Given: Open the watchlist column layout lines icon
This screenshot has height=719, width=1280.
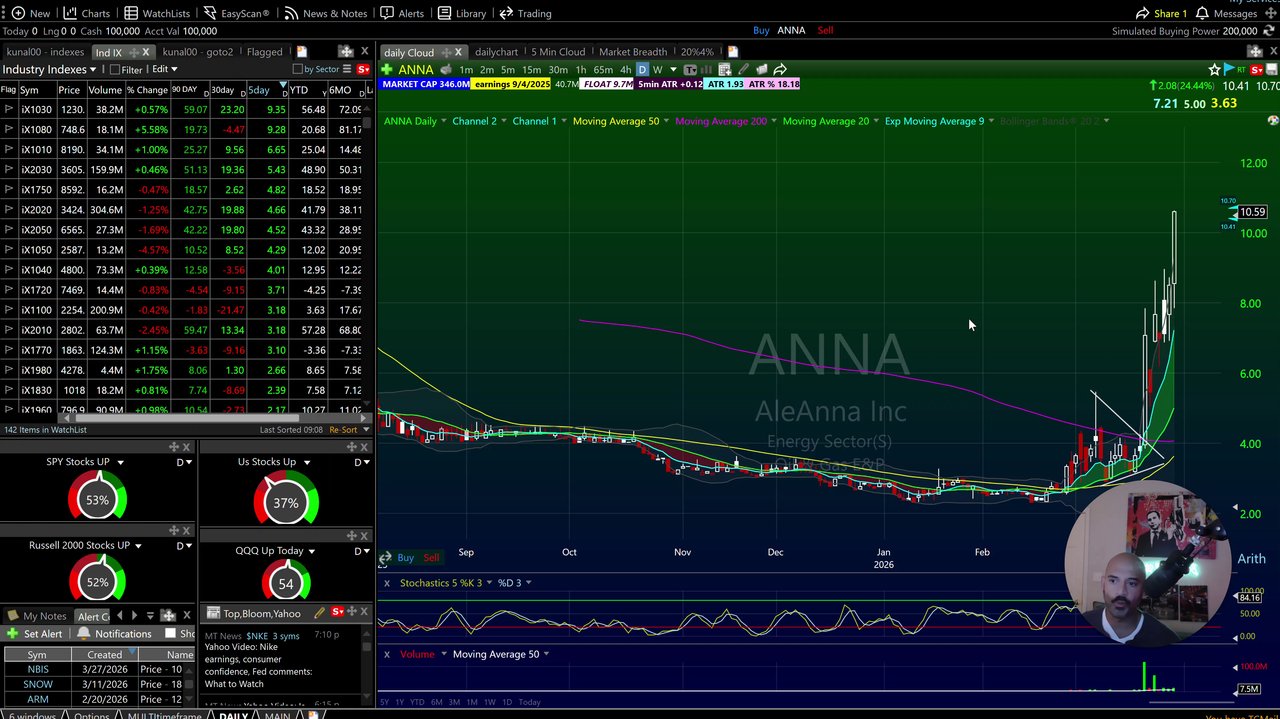Looking at the screenshot, I should pos(347,69).
